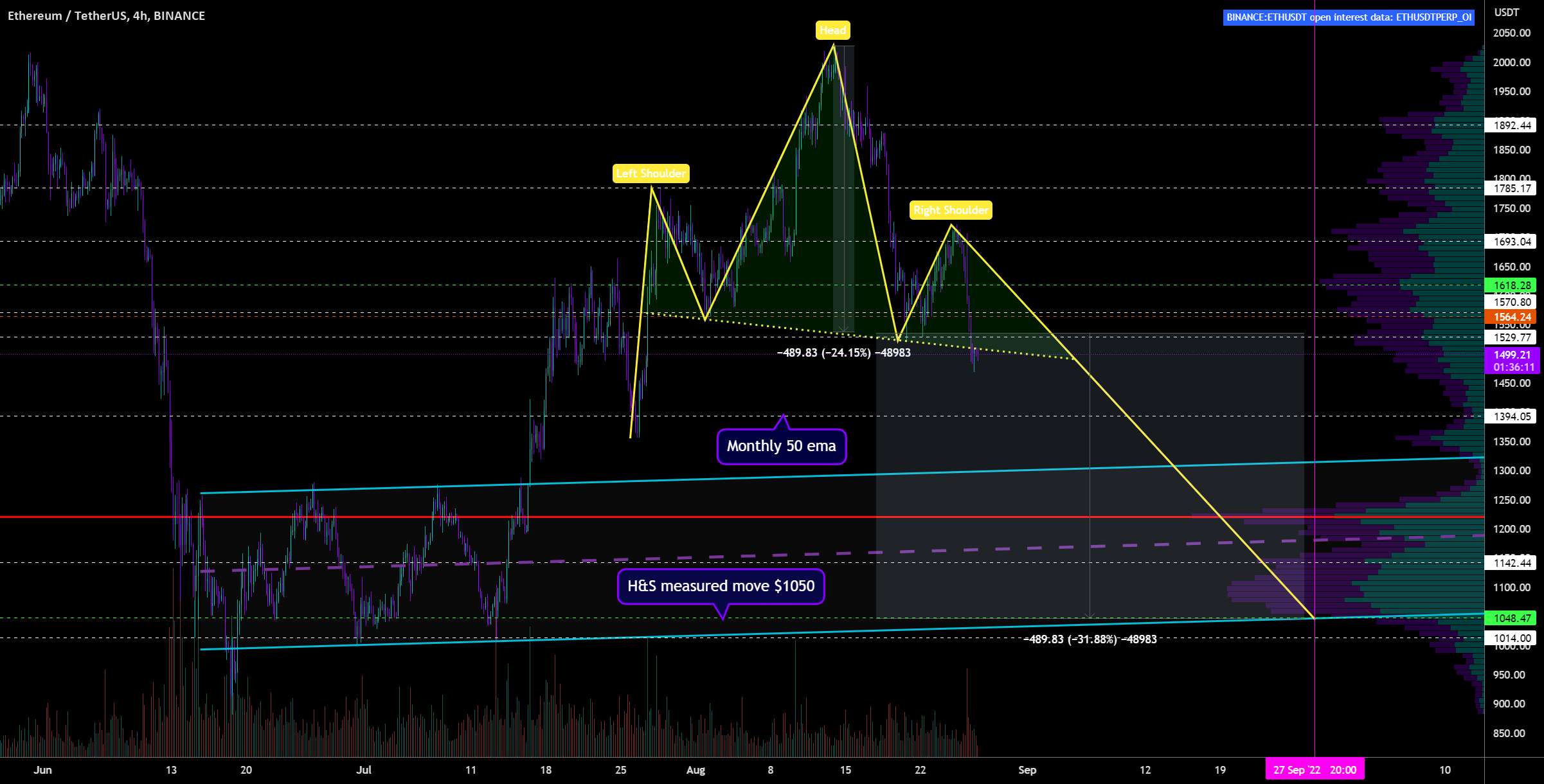Click the 'Aug' label on time axis

[x=696, y=770]
